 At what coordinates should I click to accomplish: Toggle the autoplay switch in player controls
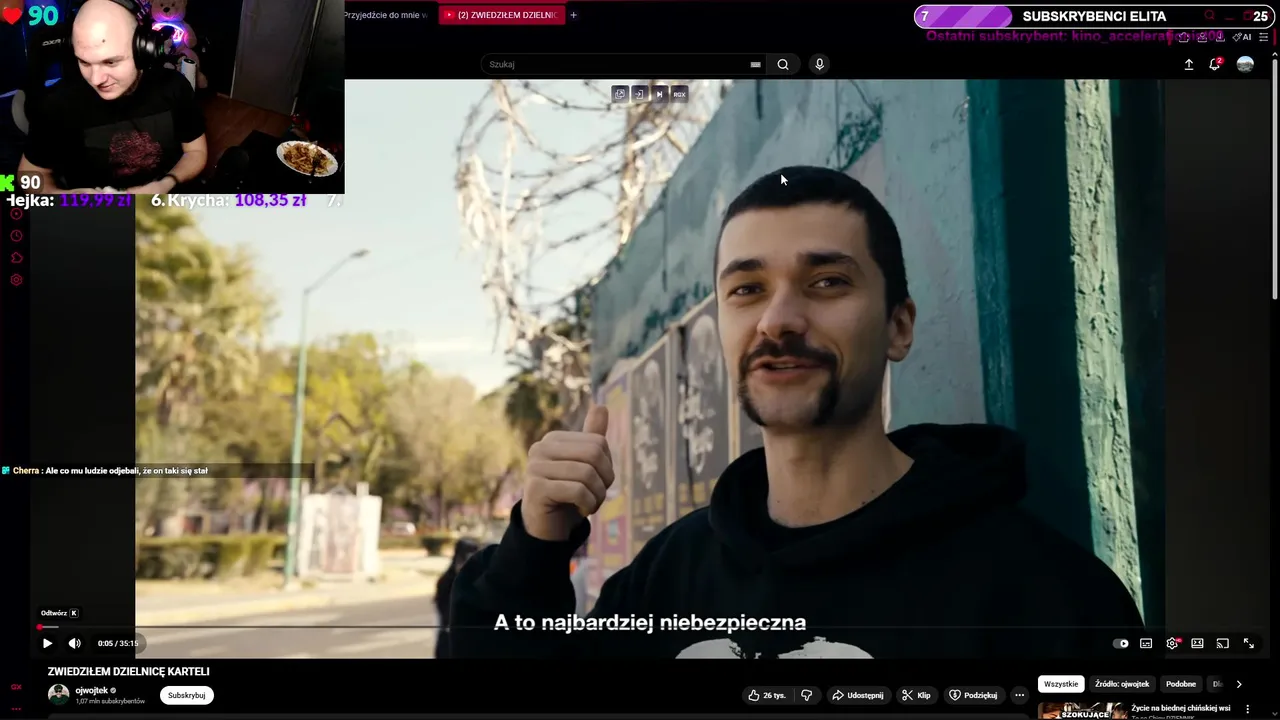tap(1121, 643)
